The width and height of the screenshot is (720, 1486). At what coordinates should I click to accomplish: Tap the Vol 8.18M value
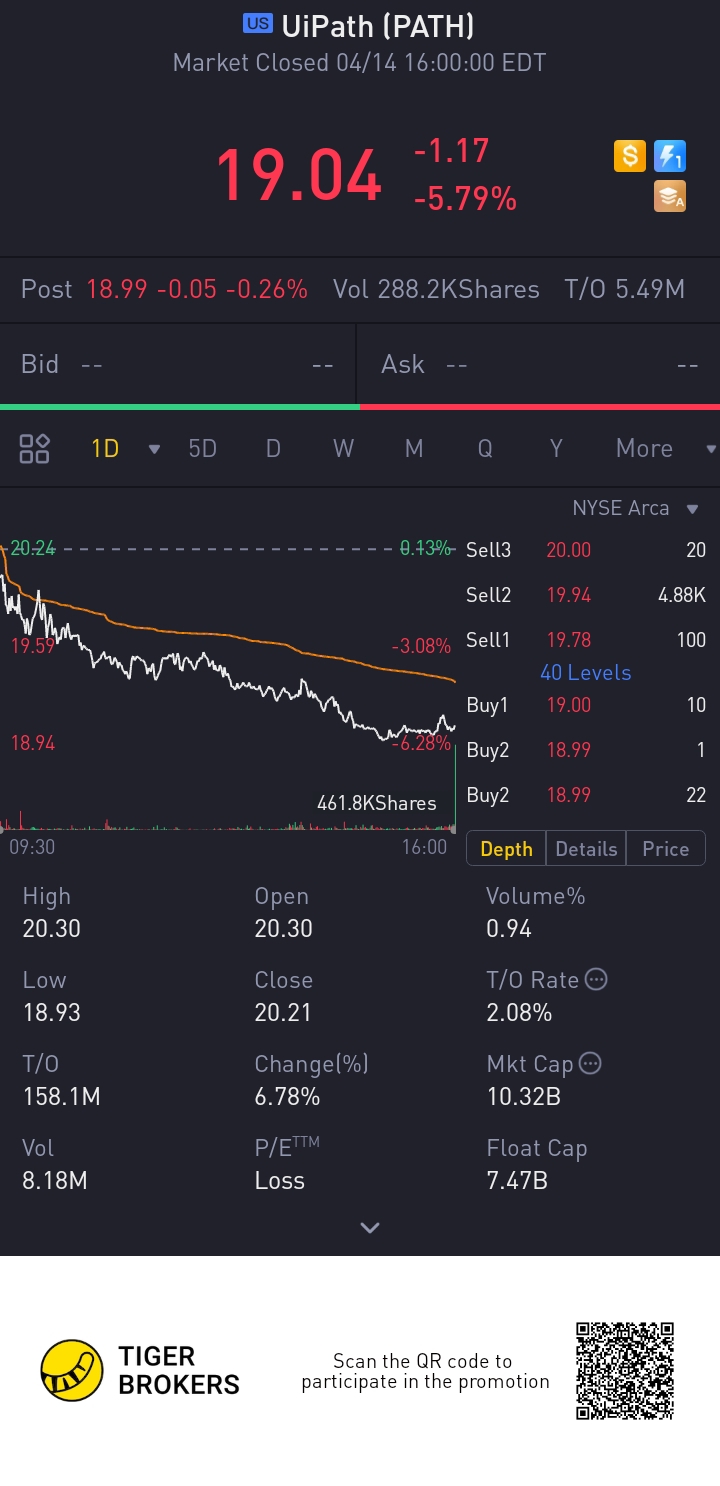[x=55, y=1181]
